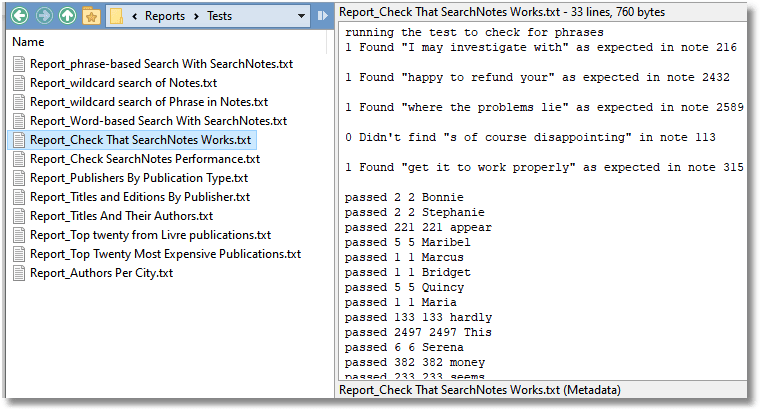Click preview line 'passed 5 5 Quincy'
This screenshot has height=412, width=761.
[x=404, y=287]
